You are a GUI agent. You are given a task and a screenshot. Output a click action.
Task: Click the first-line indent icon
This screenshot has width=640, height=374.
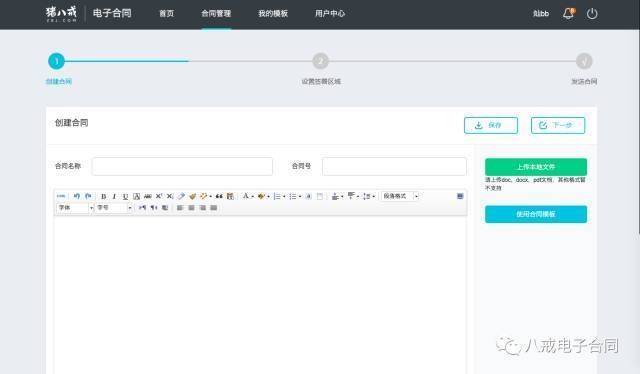(165, 208)
